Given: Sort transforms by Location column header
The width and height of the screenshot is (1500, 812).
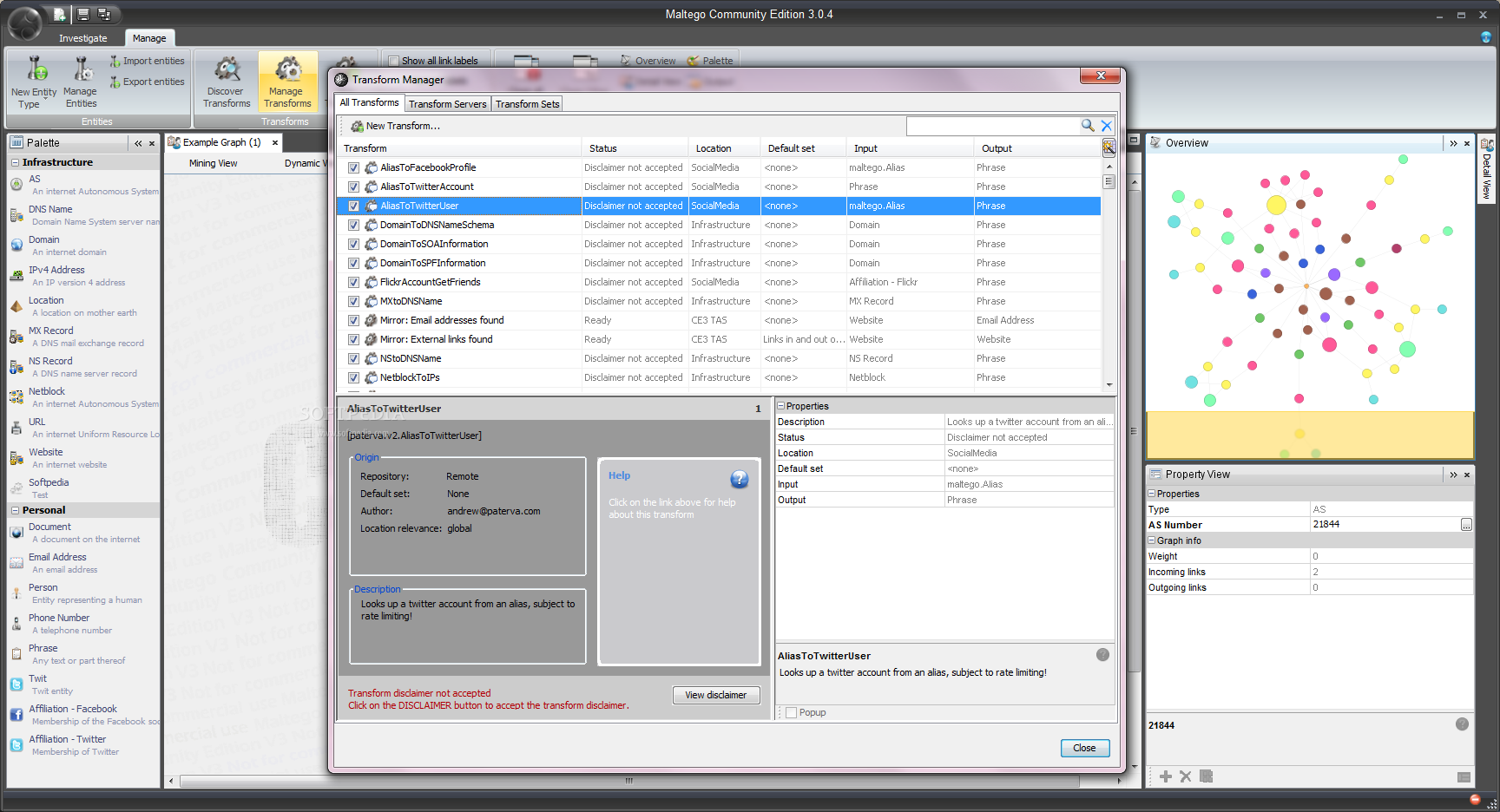Looking at the screenshot, I should pyautogui.click(x=724, y=148).
